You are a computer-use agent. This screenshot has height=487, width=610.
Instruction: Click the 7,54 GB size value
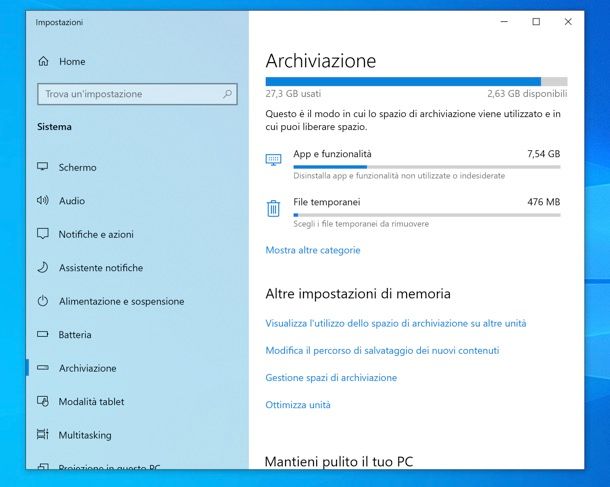click(543, 154)
